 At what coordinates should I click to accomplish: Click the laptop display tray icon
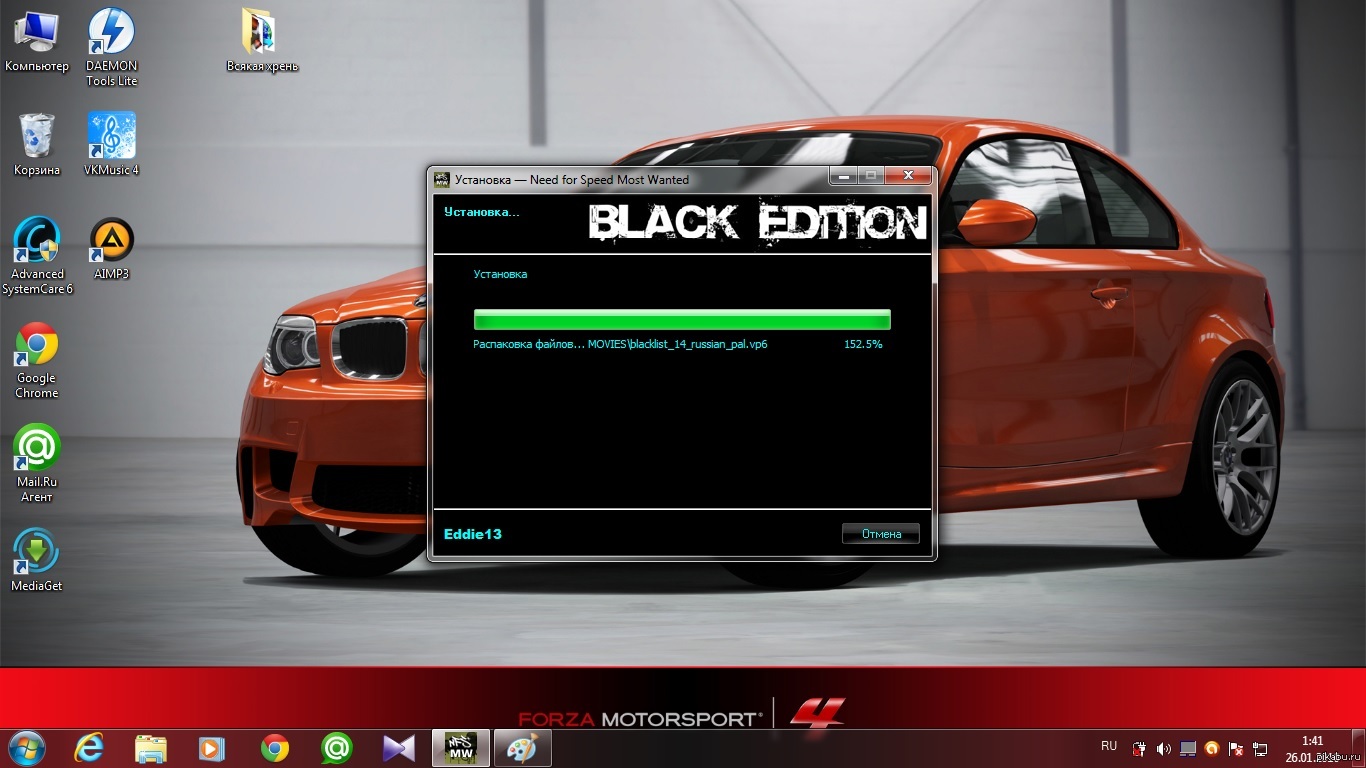pos(1188,748)
